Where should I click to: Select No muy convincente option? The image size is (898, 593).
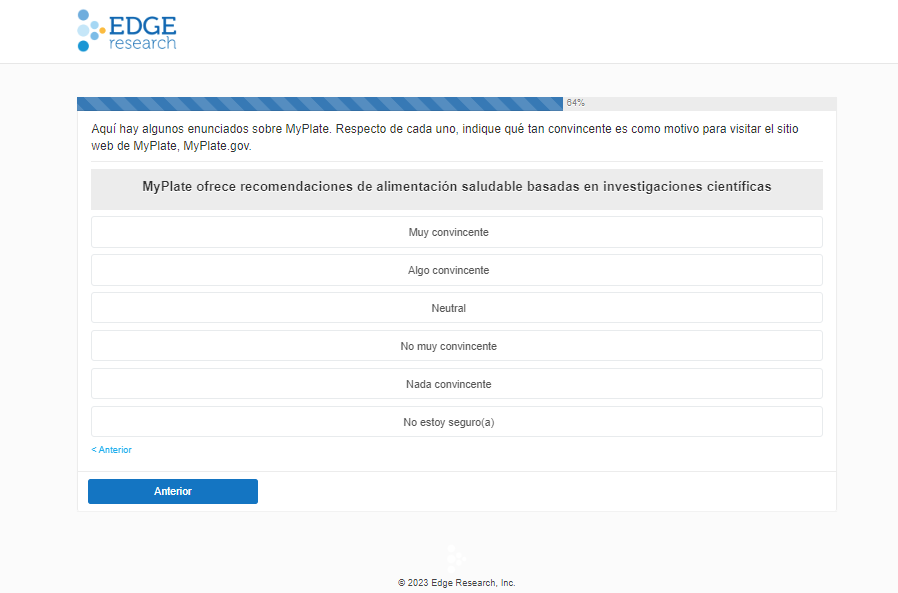pos(456,345)
